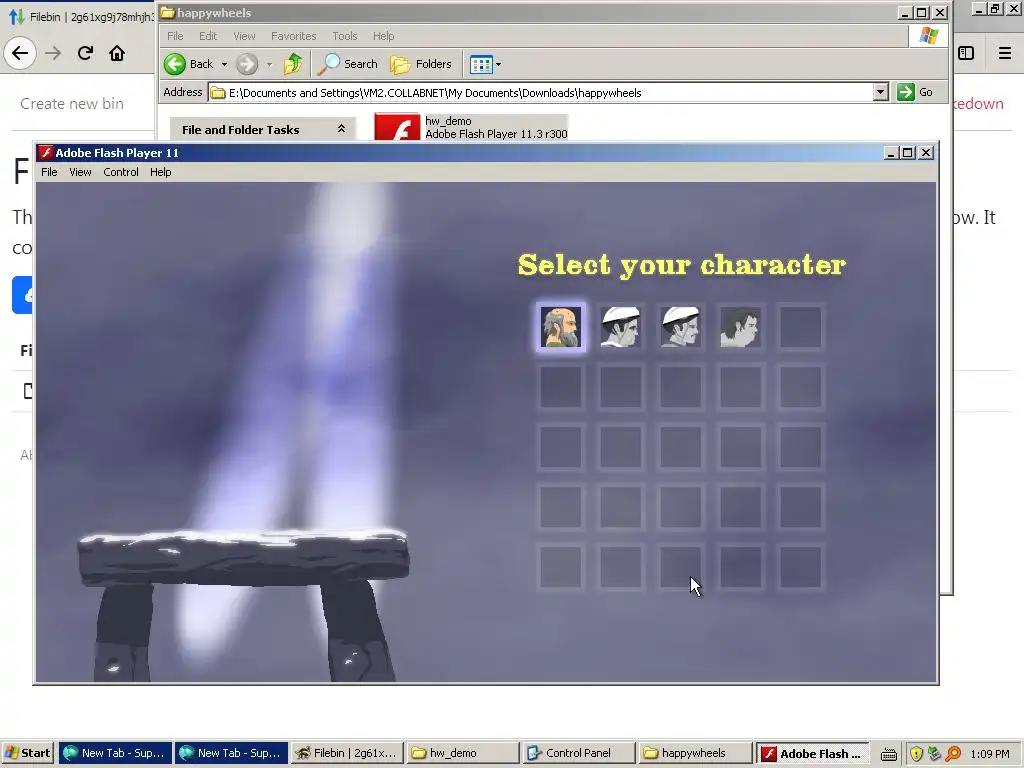Viewport: 1024px width, 768px height.
Task: Open Tools menu in happywheels Explorer window
Action: click(x=344, y=36)
